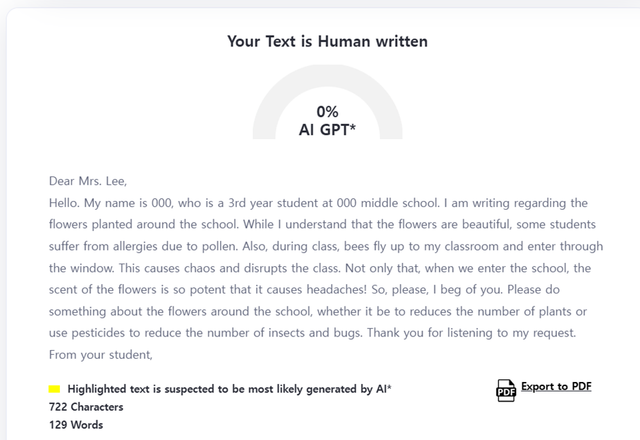Click the '722 Characters' count

pyautogui.click(x=86, y=407)
